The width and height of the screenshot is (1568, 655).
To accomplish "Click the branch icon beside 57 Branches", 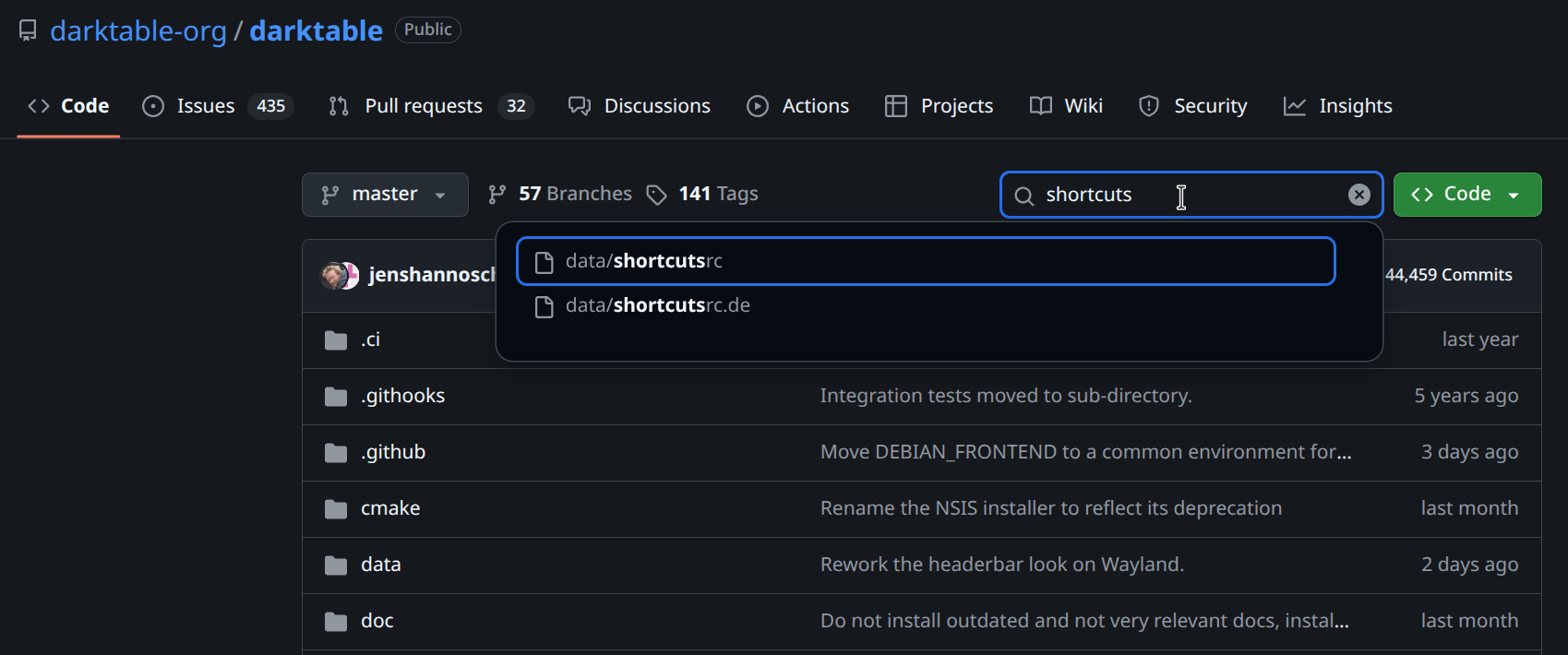I will point(497,195).
